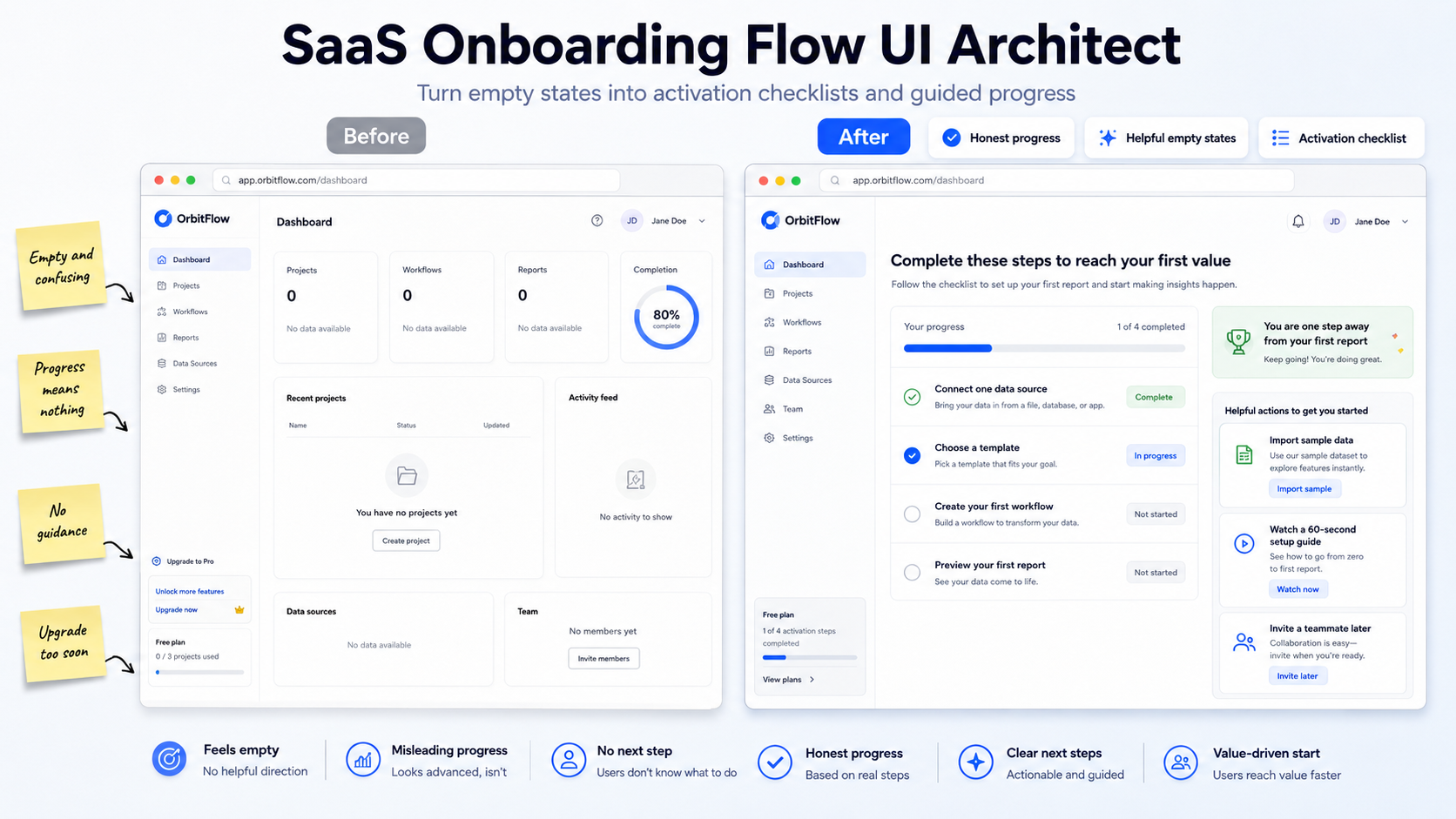Image resolution: width=1456 pixels, height=819 pixels.
Task: Click the Updated column header in Recent projects
Action: [x=496, y=426]
